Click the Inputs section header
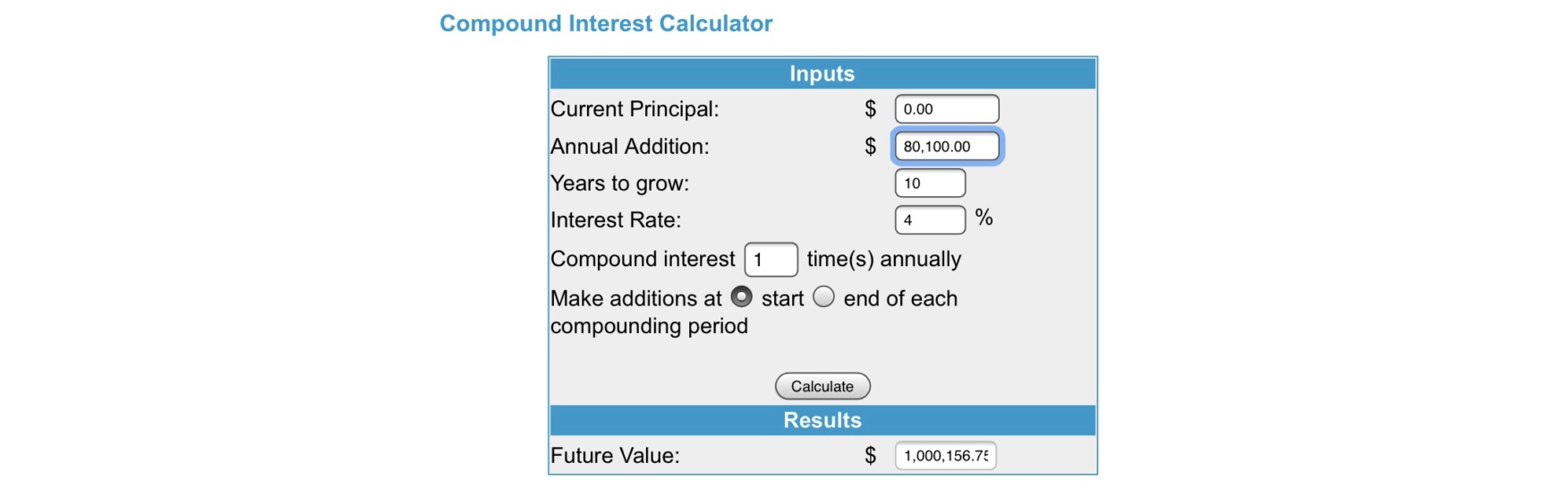Screen dimensions: 1568x489 (822, 73)
